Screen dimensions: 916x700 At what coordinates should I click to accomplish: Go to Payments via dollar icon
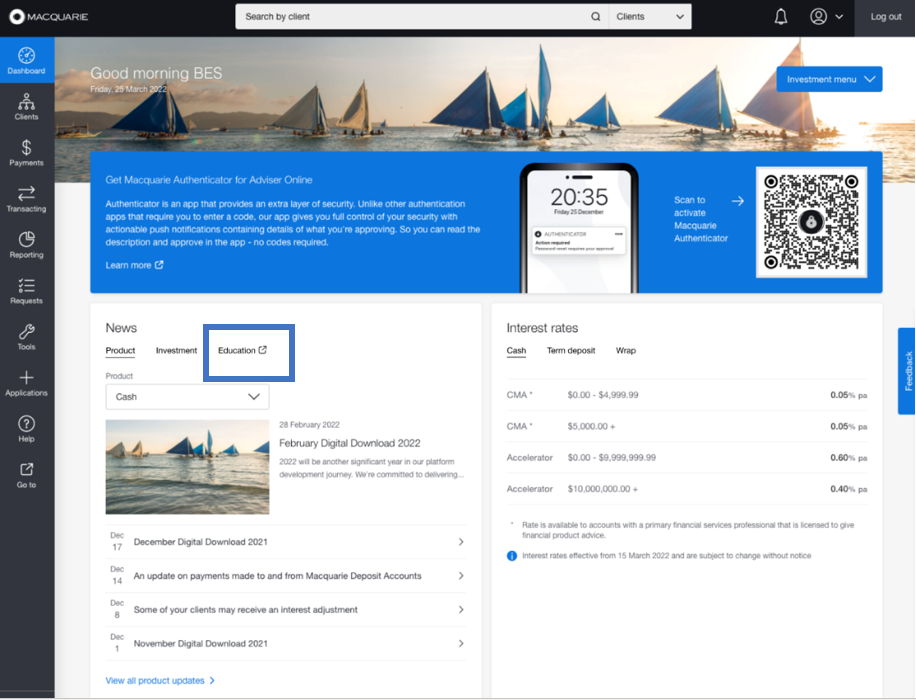[x=26, y=153]
